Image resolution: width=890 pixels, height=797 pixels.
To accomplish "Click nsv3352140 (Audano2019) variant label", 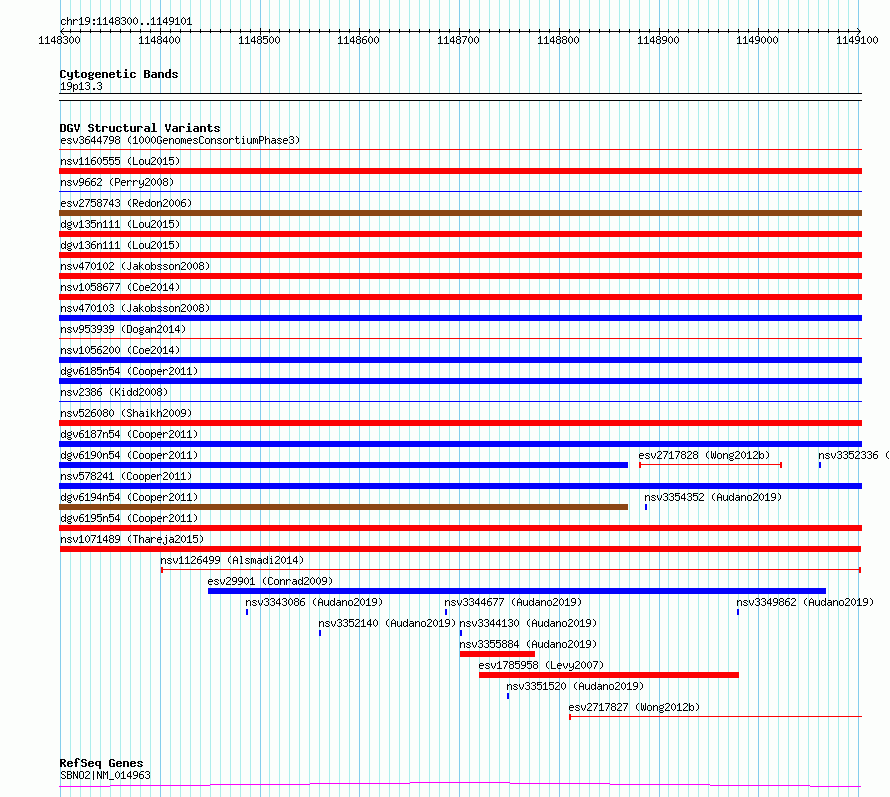I will click(387, 623).
